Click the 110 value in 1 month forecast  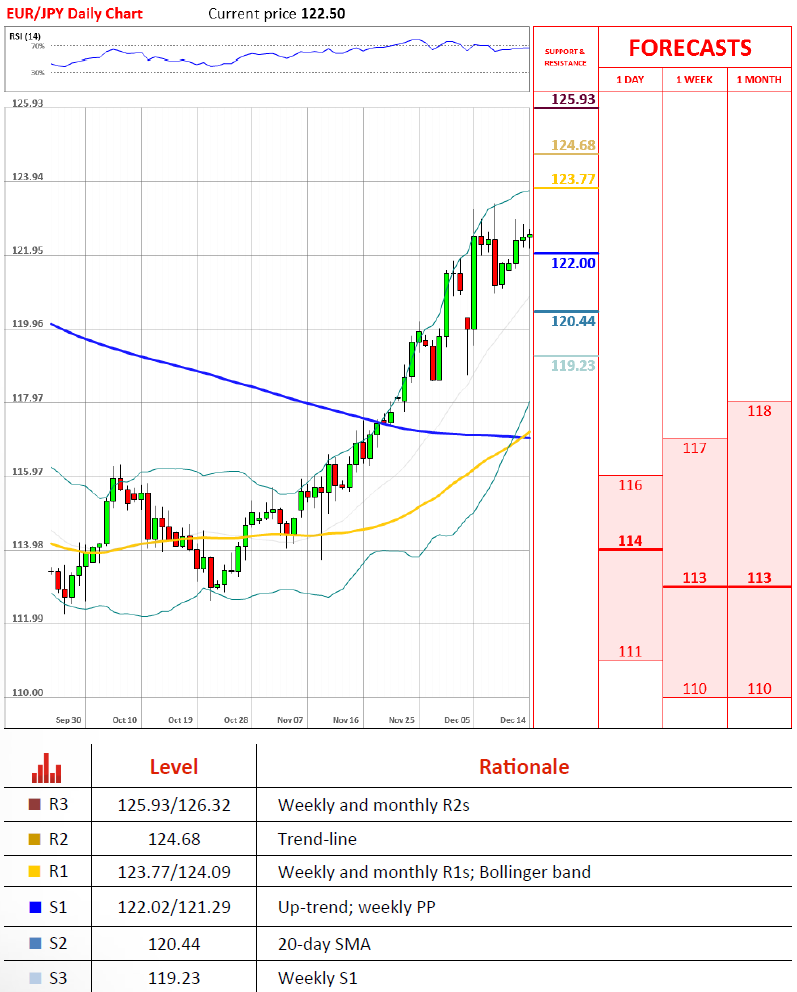759,688
